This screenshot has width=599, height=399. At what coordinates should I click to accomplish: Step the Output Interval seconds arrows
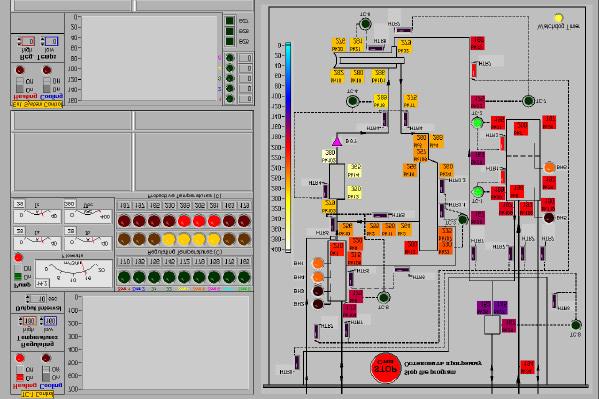[28, 298]
